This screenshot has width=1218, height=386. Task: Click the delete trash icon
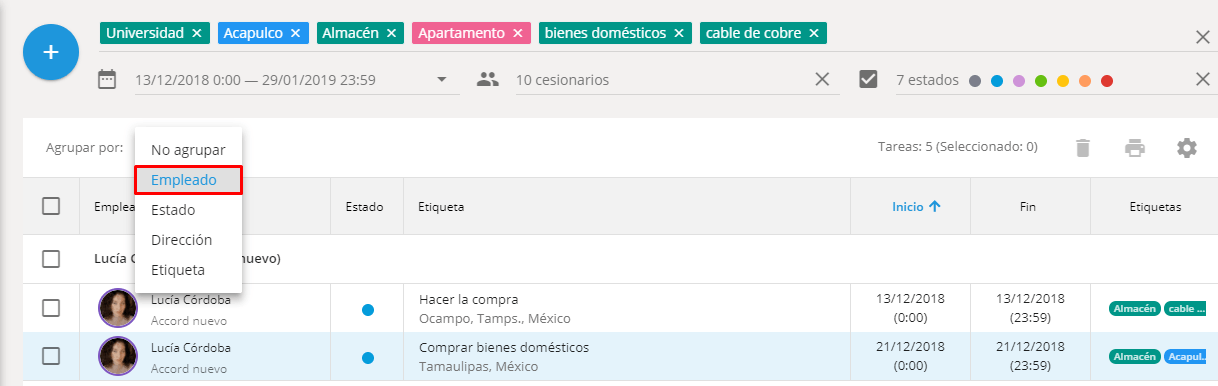pyautogui.click(x=1082, y=148)
